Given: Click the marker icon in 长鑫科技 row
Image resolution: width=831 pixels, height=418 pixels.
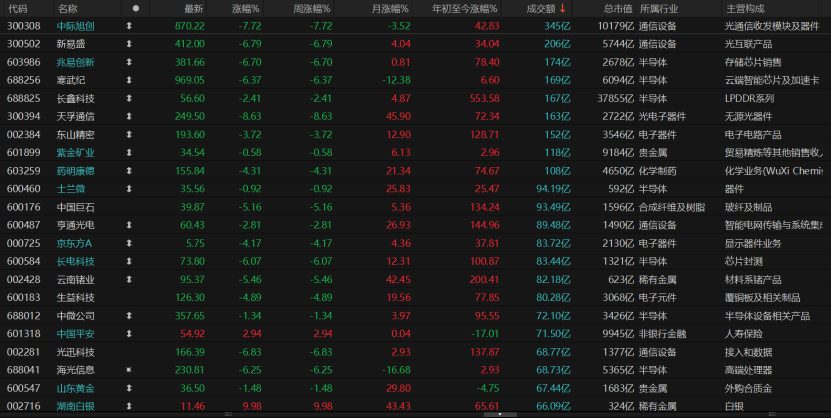Looking at the screenshot, I should point(129,98).
